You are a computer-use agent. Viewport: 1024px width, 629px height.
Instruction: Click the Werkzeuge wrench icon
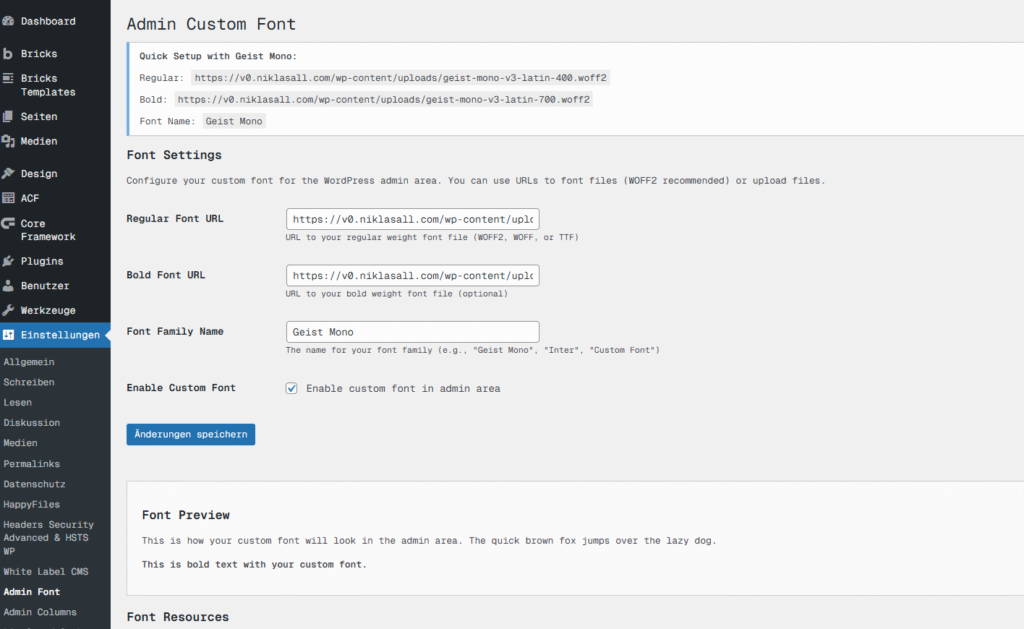pos(9,311)
